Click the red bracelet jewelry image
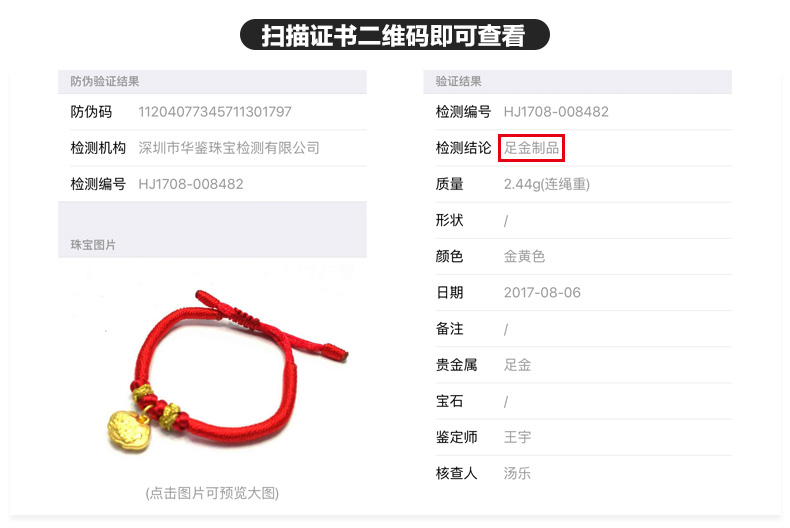Image resolution: width=790 pixels, height=528 pixels. point(227,370)
